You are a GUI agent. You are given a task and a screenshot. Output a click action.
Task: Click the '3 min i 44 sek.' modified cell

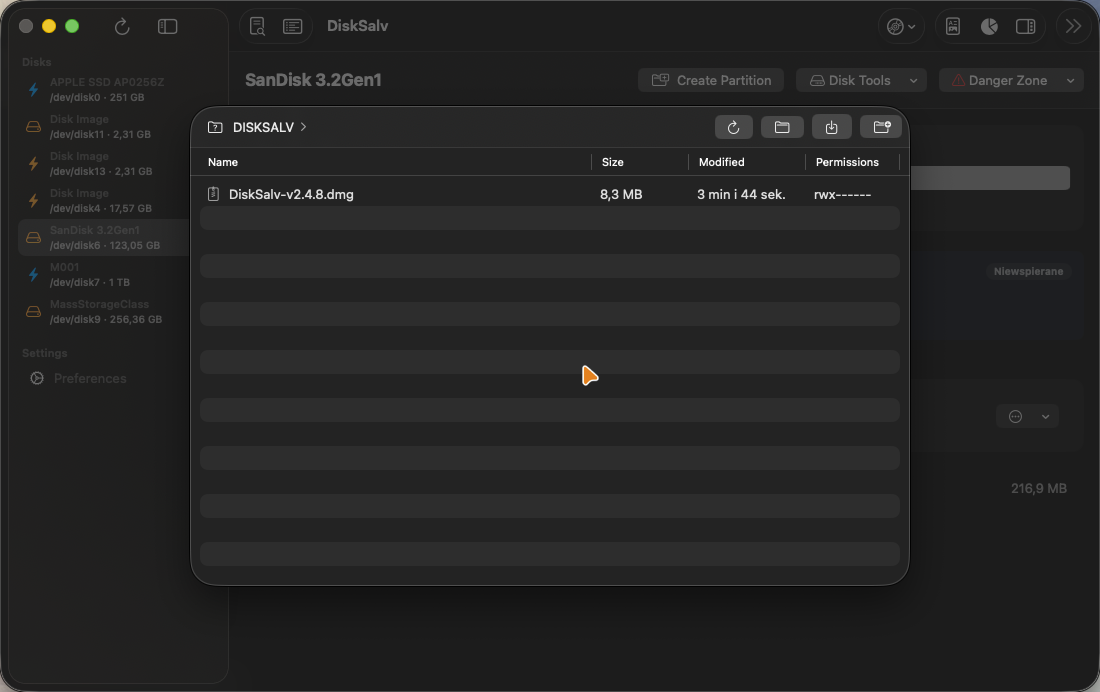741,194
